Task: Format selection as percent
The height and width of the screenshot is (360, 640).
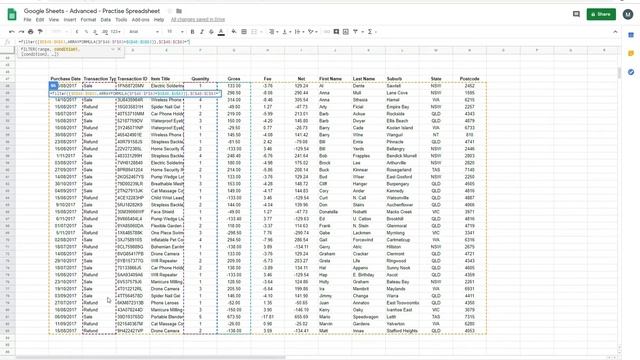Action: pos(86,32)
